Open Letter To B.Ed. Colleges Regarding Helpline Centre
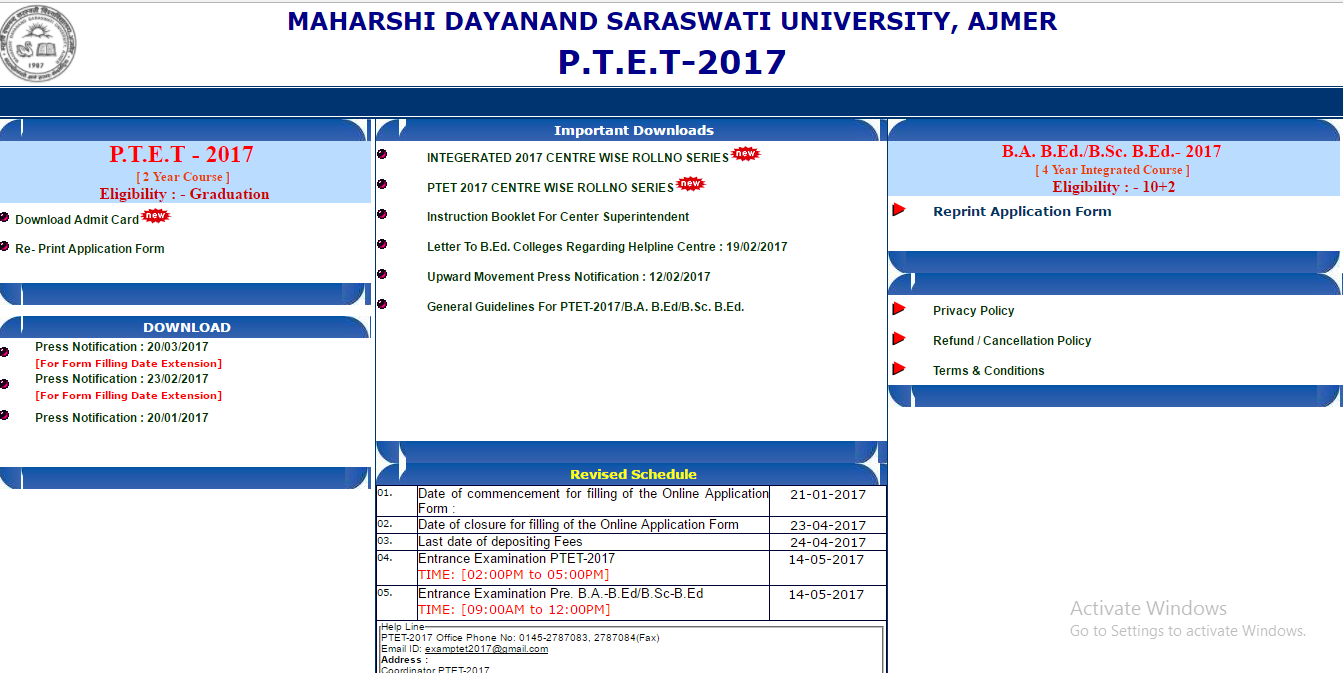1343x673 pixels. pos(607,247)
